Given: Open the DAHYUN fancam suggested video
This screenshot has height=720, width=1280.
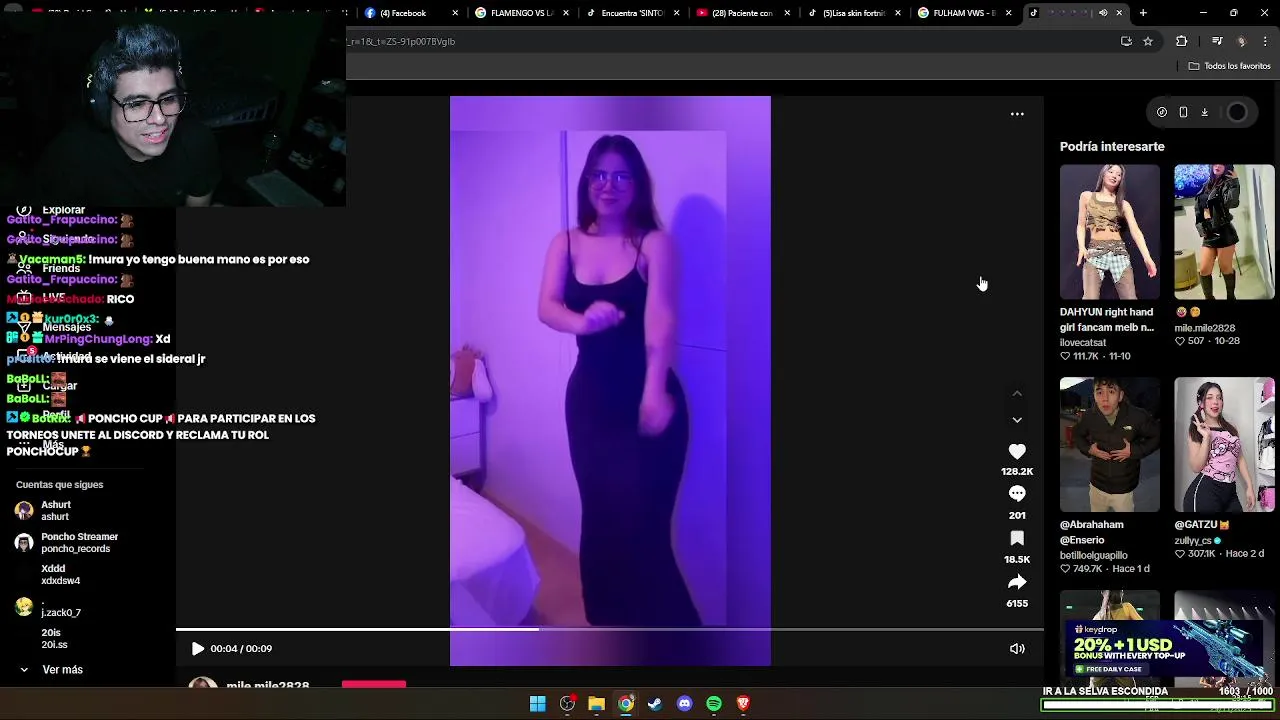Looking at the screenshot, I should coord(1110,232).
